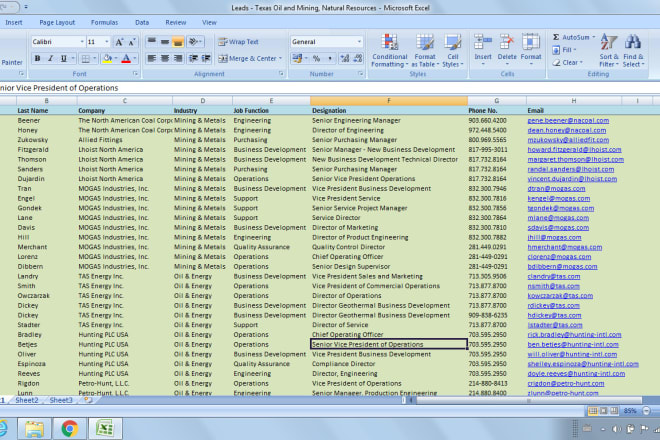Apply the yellow fill color

[x=107, y=59]
